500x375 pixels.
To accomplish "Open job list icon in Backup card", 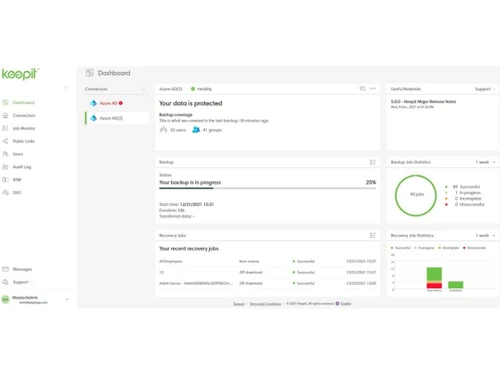I will point(373,162).
